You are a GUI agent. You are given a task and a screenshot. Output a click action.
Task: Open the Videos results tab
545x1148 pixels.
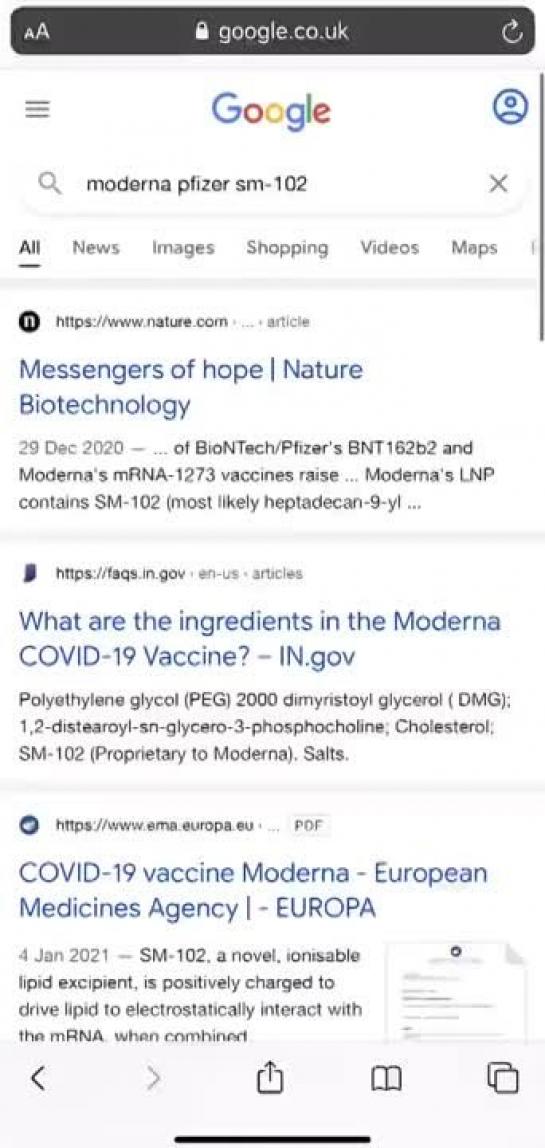point(389,247)
